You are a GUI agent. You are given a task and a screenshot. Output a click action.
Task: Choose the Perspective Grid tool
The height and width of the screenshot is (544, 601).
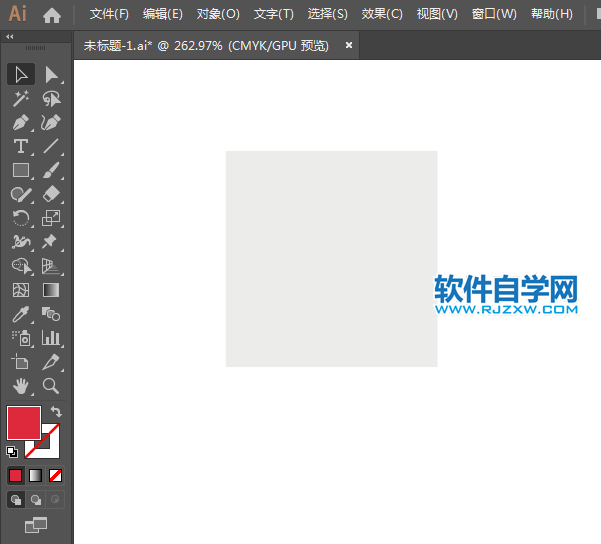click(x=51, y=266)
